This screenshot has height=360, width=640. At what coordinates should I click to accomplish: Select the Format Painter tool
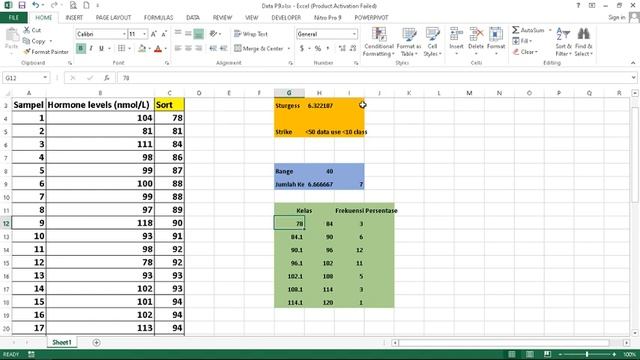tap(46, 52)
